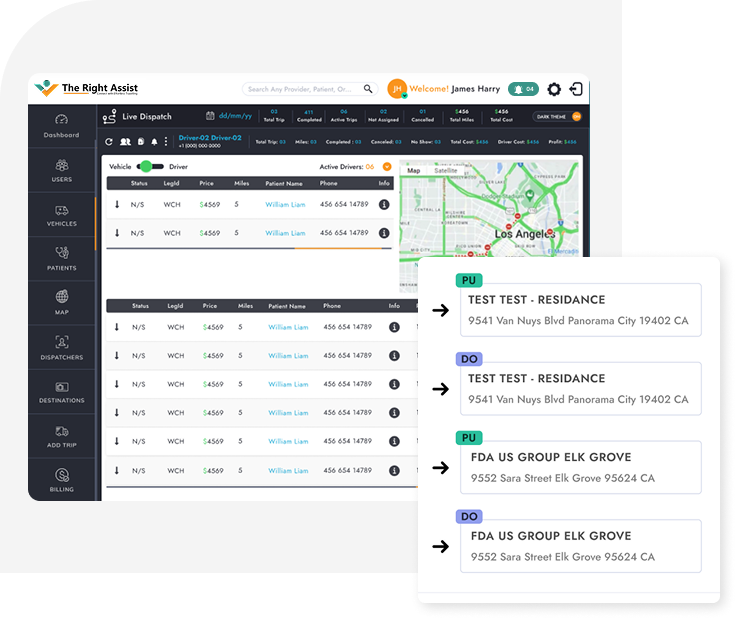
Task: Click the refresh icon under Live Dispatch
Action: point(109,142)
